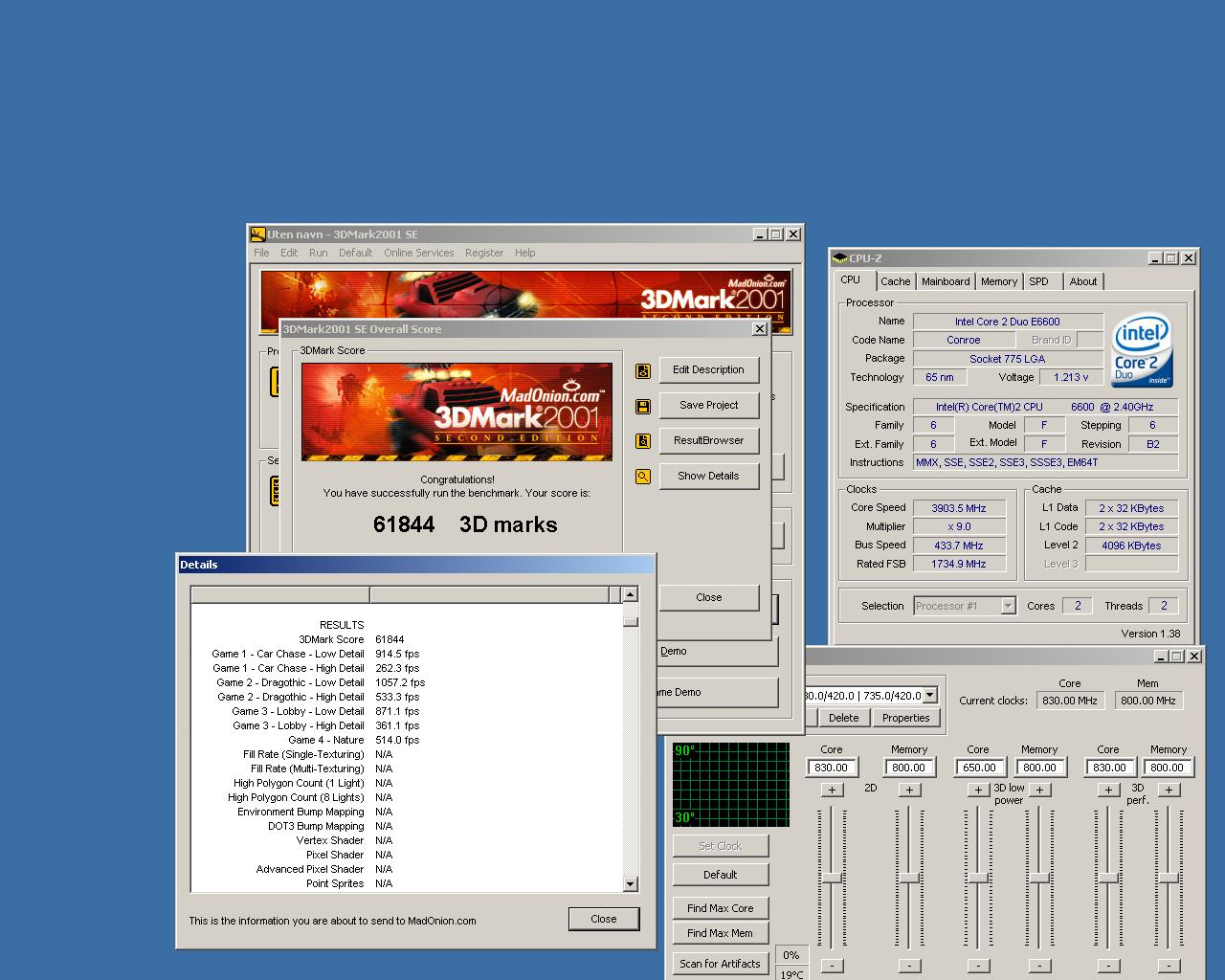Viewport: 1225px width, 980px height.
Task: Click the Rated FSB value 1734.9 MHz
Action: (x=959, y=564)
